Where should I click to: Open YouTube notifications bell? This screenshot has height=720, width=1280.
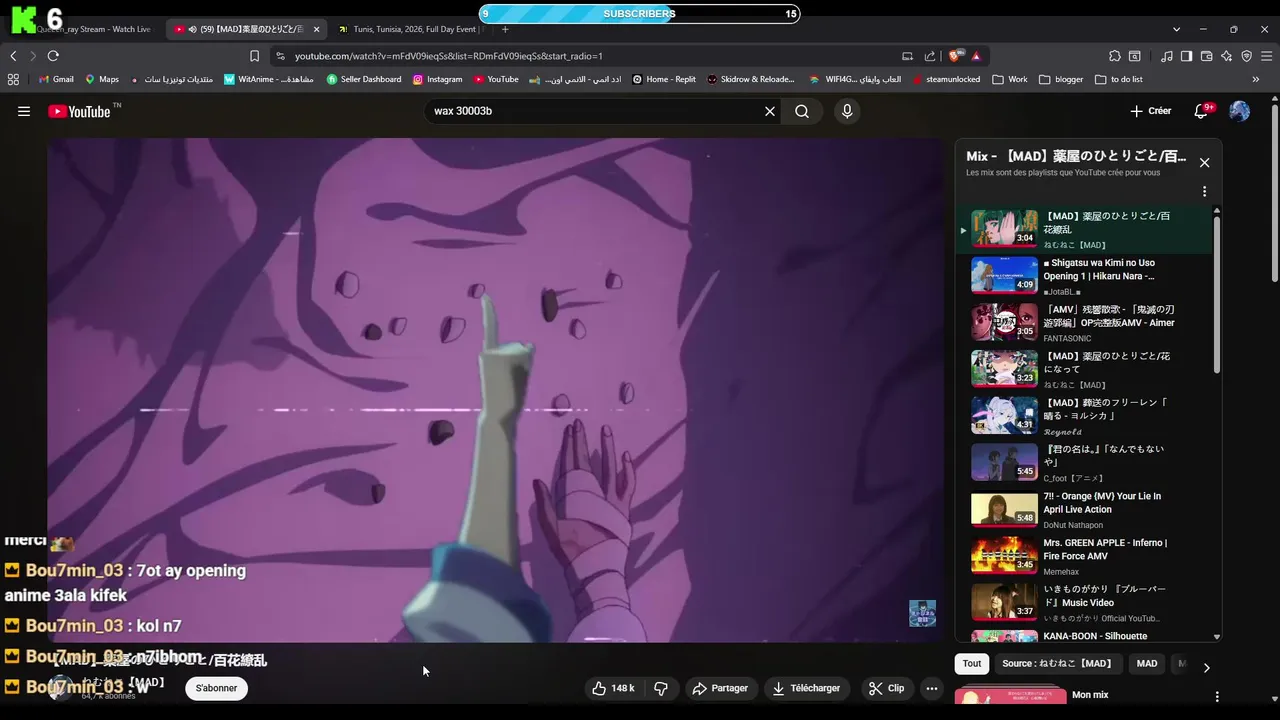coord(1201,111)
